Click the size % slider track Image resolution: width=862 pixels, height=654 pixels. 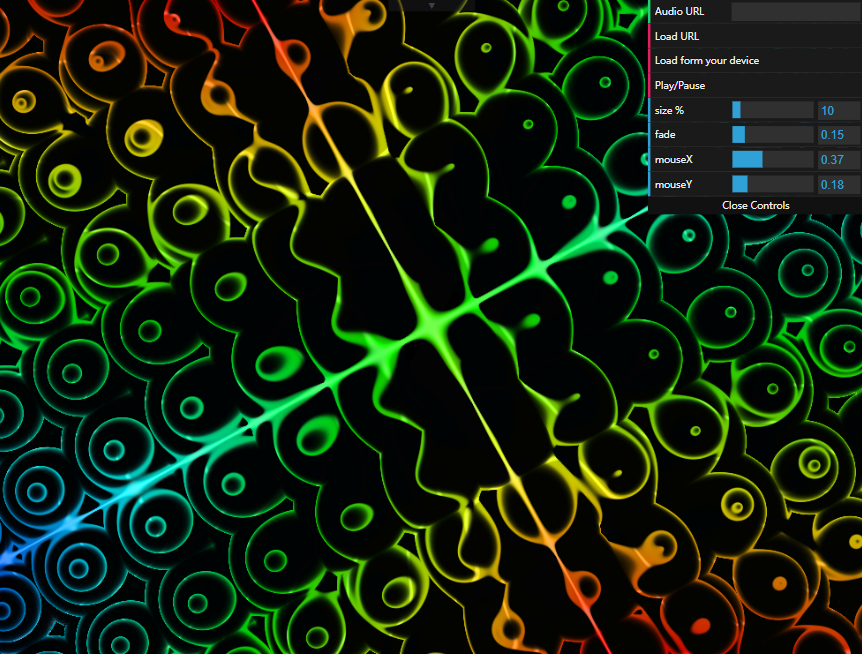click(772, 110)
